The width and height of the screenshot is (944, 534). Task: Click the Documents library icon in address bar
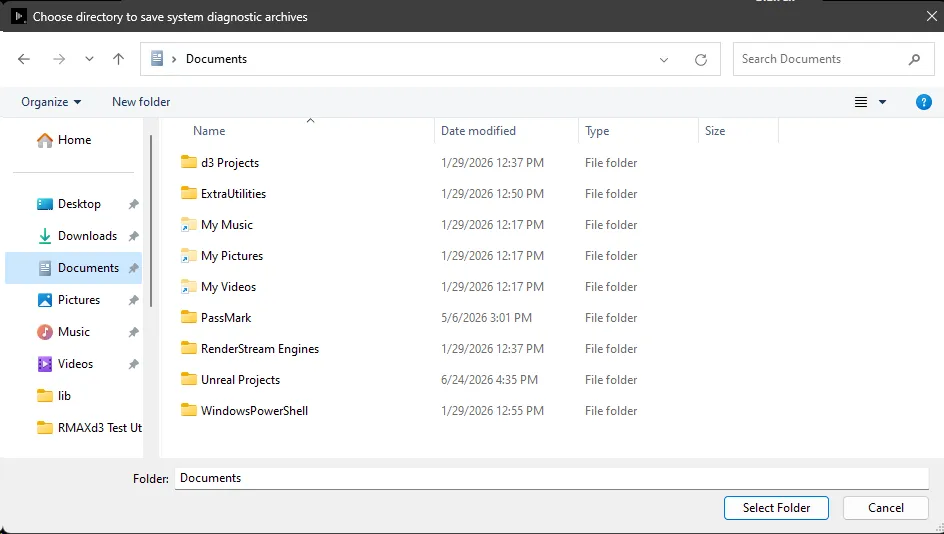point(157,58)
